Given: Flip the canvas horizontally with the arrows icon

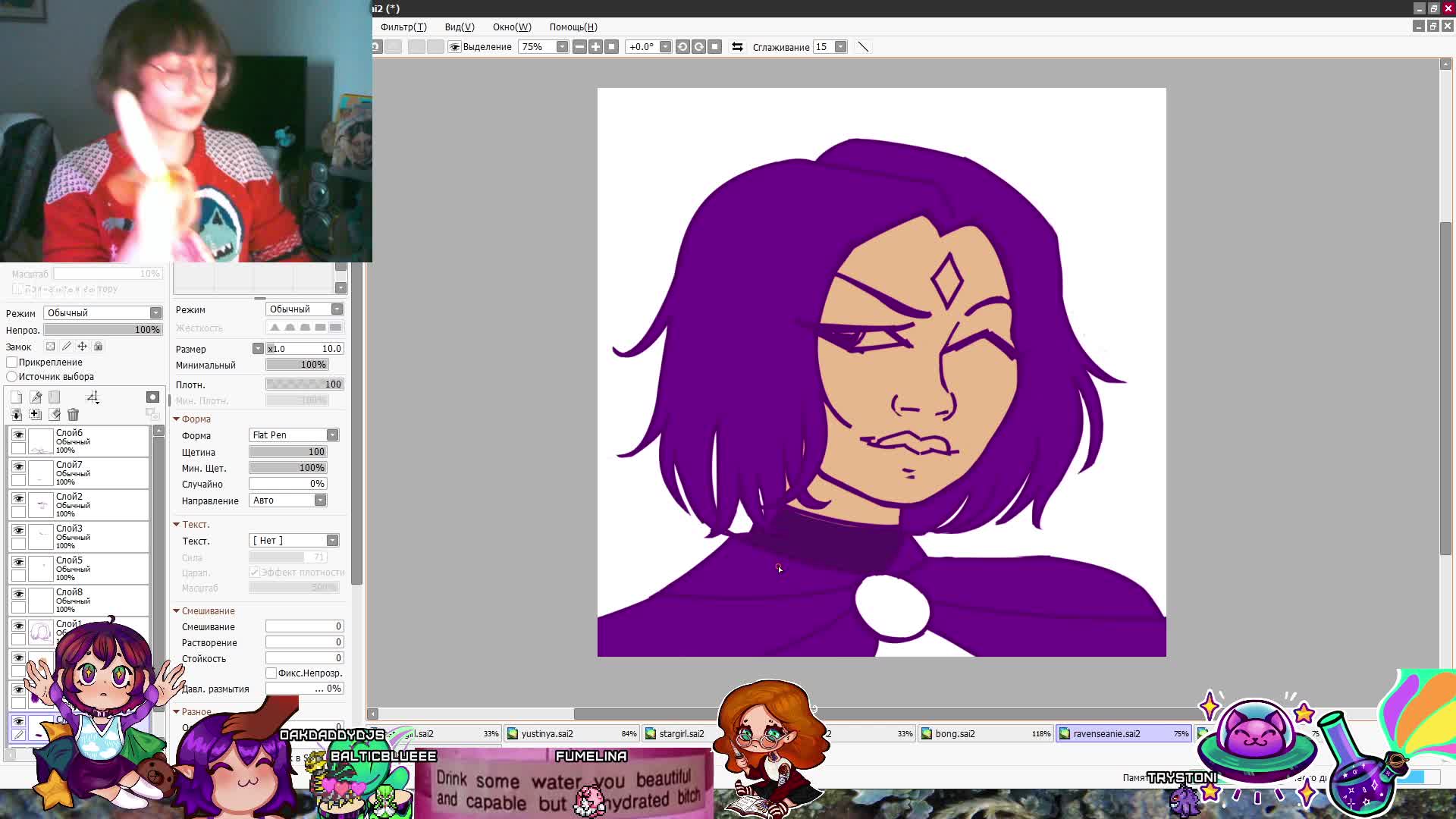Looking at the screenshot, I should (737, 47).
